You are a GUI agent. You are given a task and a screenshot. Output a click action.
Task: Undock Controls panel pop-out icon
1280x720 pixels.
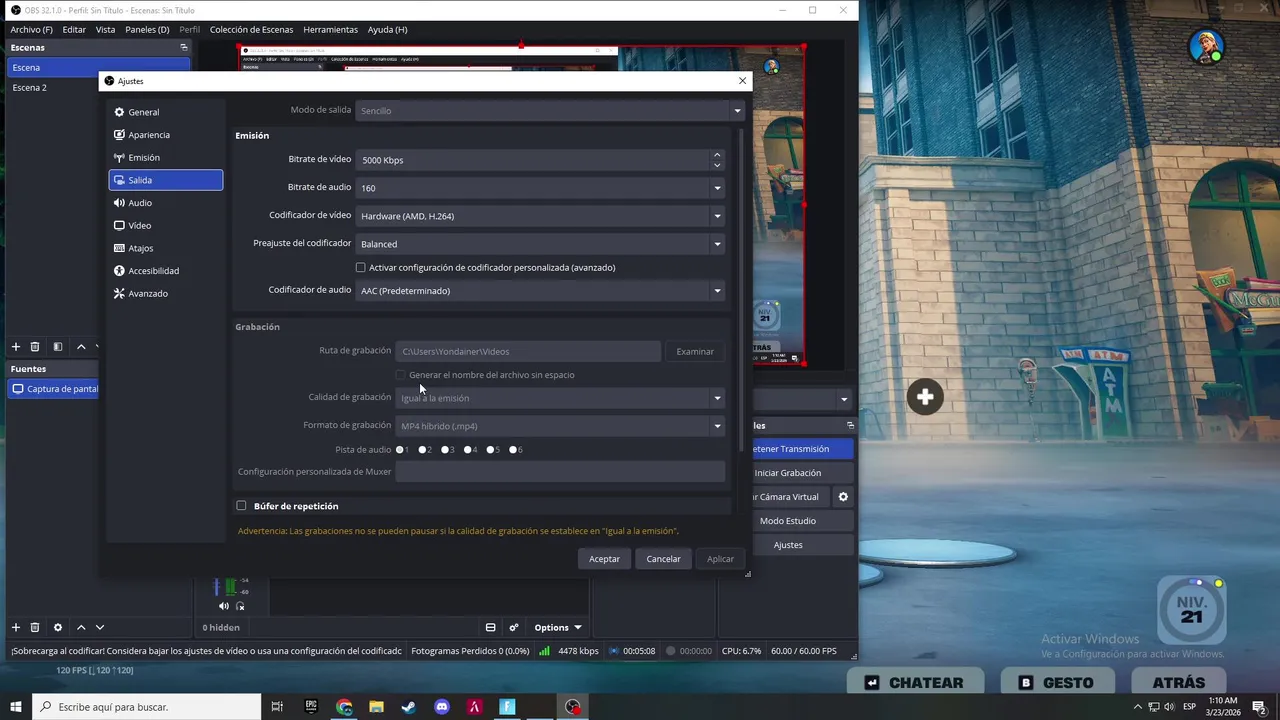click(x=851, y=425)
